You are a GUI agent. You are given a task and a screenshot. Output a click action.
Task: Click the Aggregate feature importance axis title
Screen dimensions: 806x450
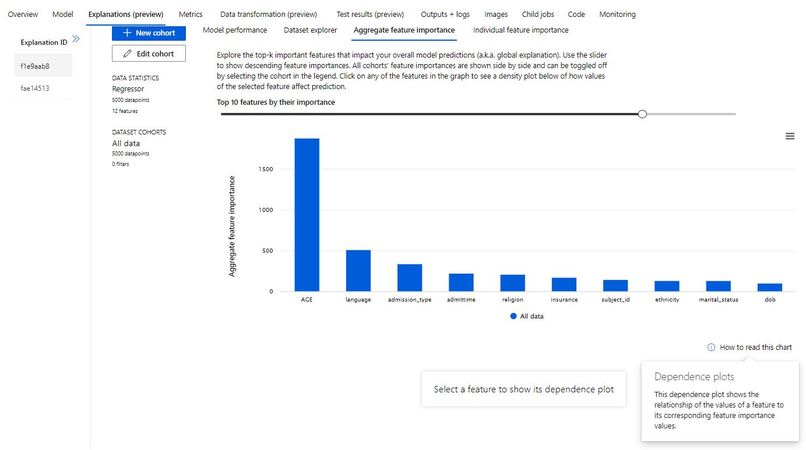pos(232,226)
